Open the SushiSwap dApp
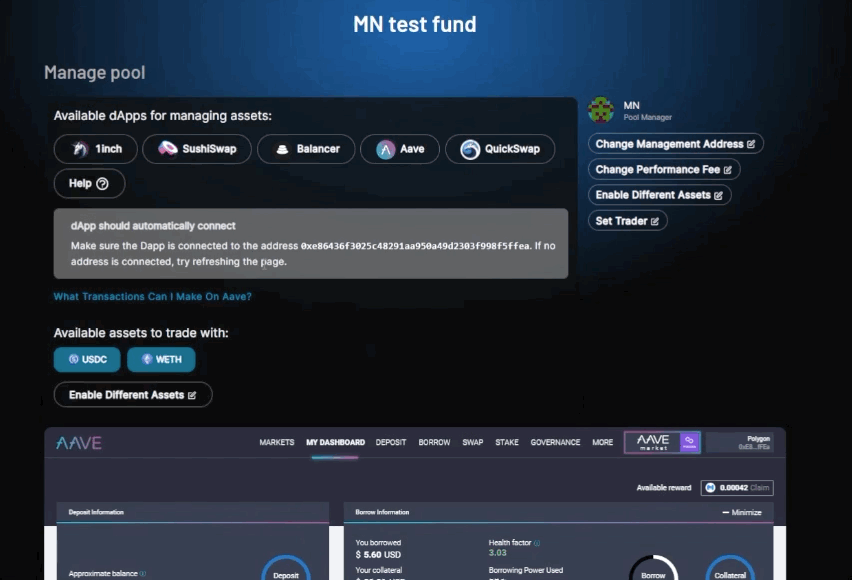 tap(197, 149)
